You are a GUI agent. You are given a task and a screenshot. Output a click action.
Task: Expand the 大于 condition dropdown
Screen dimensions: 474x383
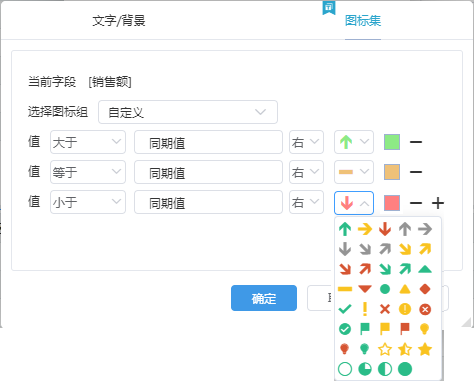coord(88,142)
